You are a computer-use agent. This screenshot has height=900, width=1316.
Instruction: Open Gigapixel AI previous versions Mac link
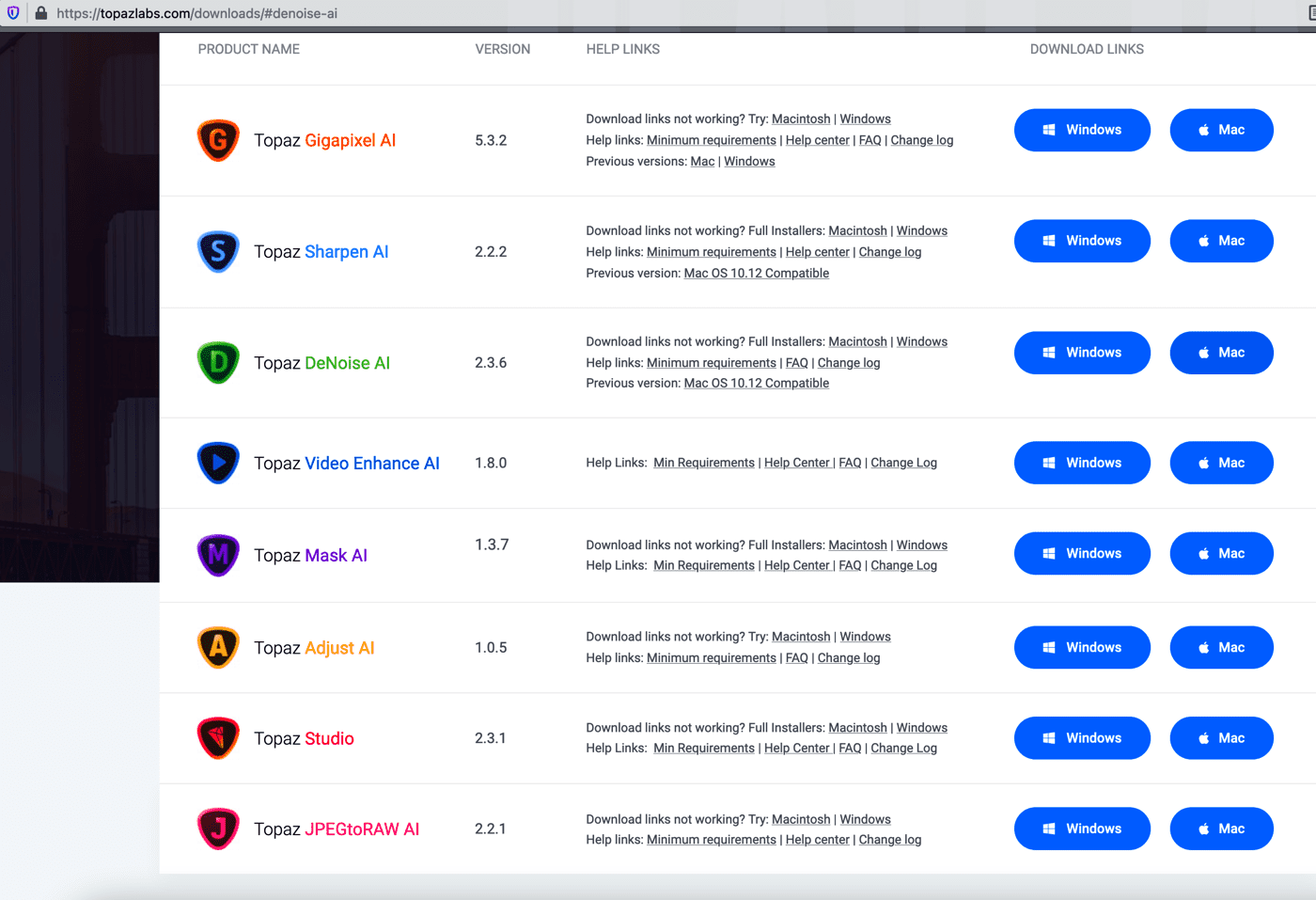click(x=702, y=162)
